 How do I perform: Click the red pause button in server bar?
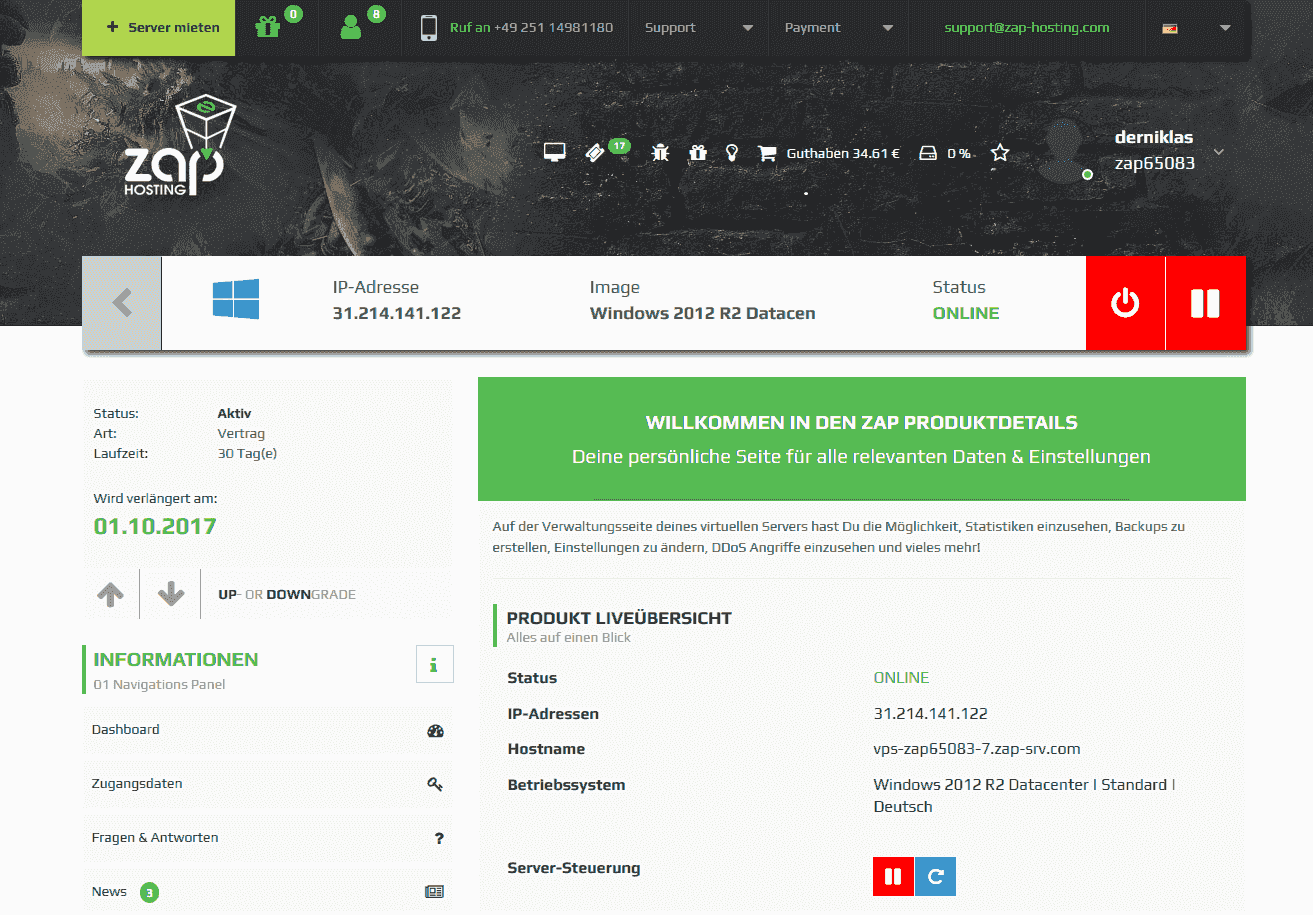tap(1205, 303)
